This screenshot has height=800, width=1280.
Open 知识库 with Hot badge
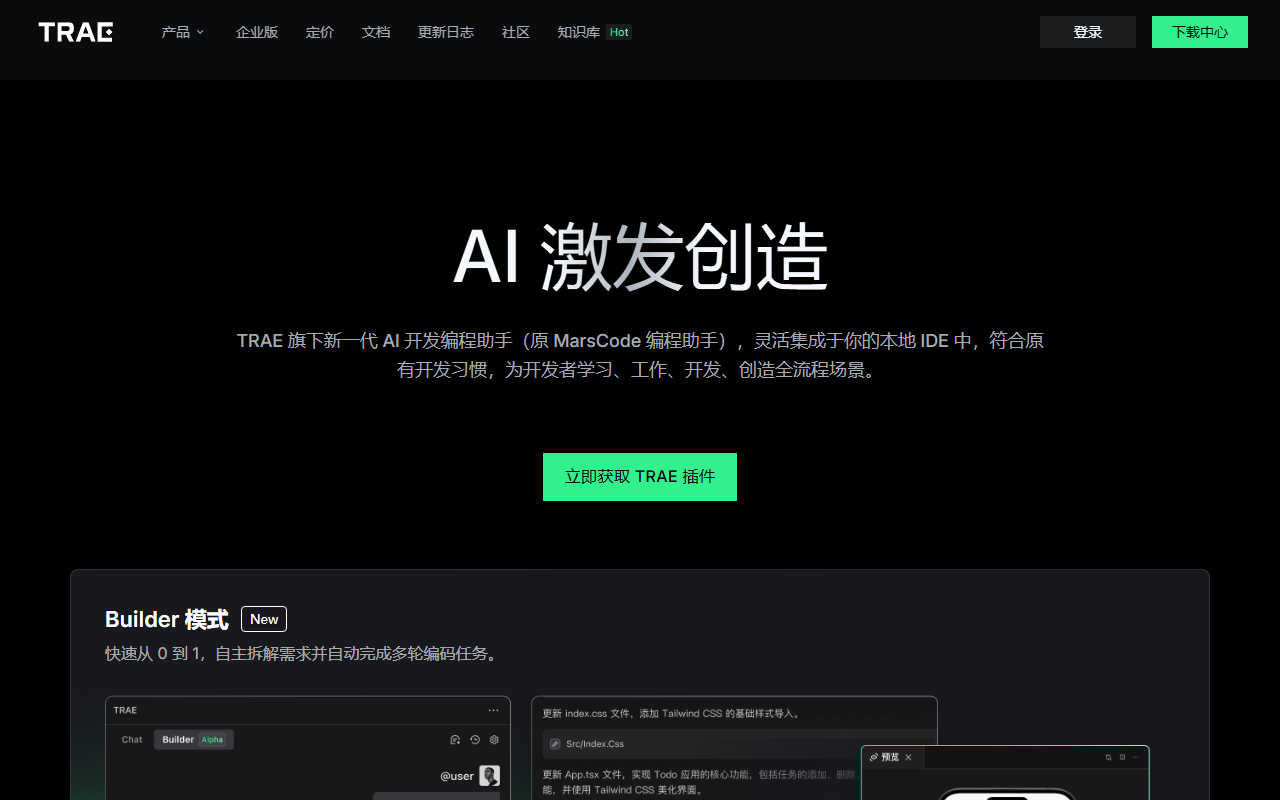[594, 32]
